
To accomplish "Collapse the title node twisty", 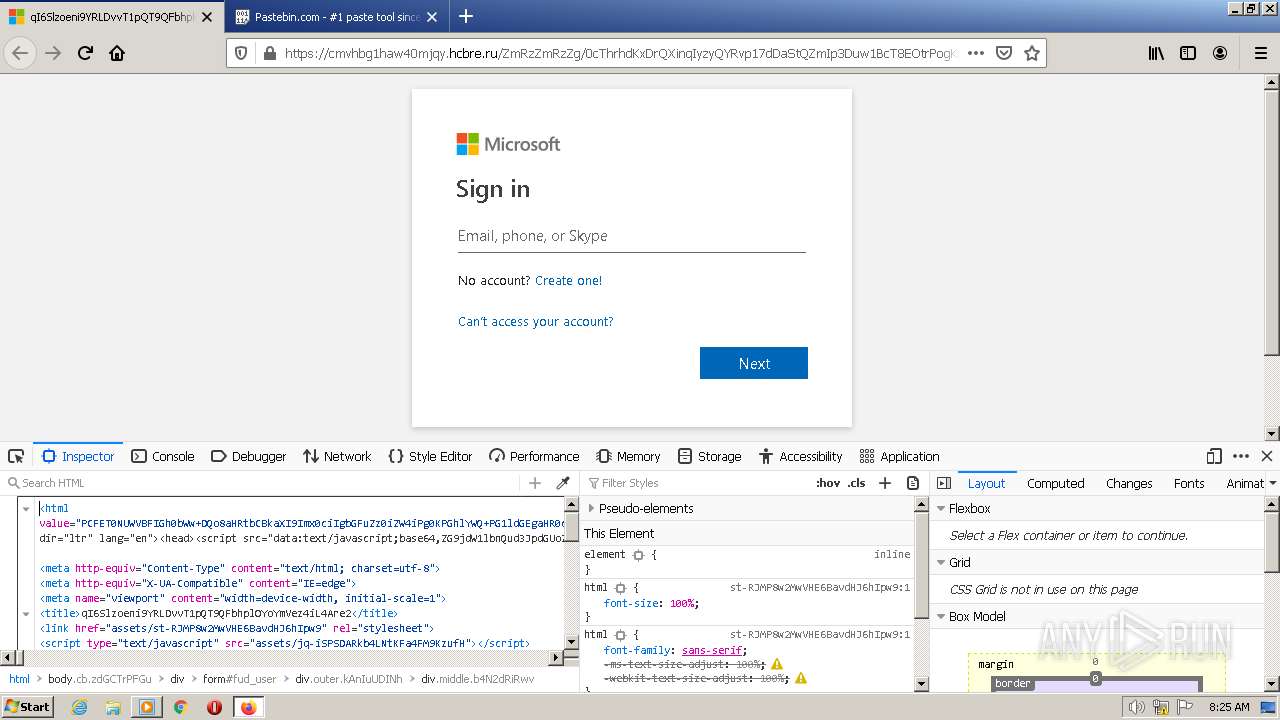I will click(26, 614).
